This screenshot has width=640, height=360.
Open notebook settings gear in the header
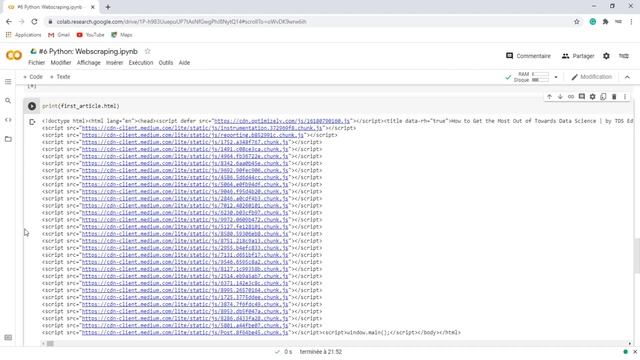[x=607, y=56]
